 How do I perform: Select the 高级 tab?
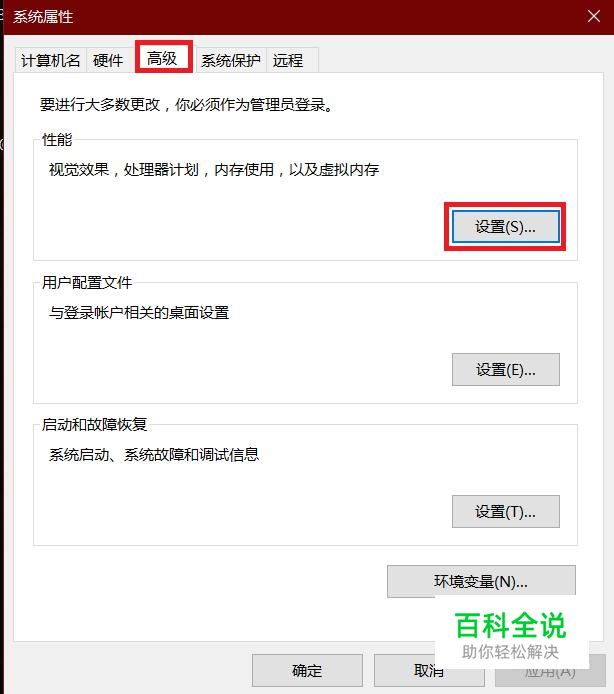click(162, 58)
